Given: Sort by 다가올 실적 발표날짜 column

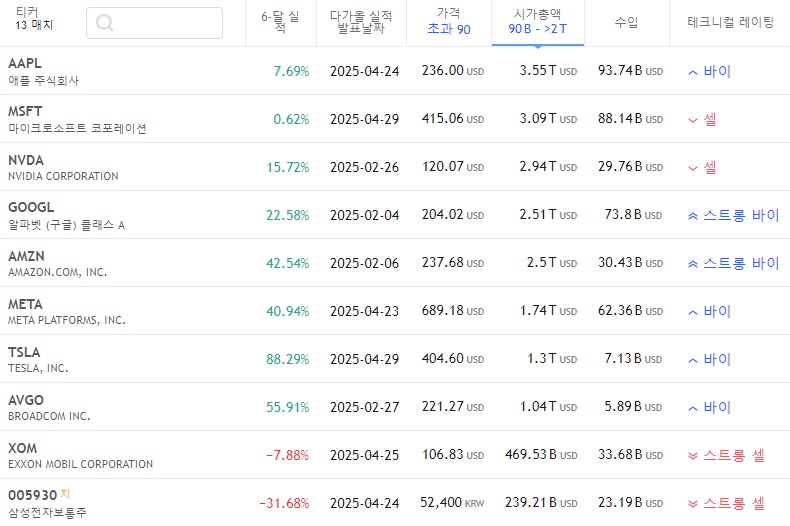Looking at the screenshot, I should click(361, 22).
